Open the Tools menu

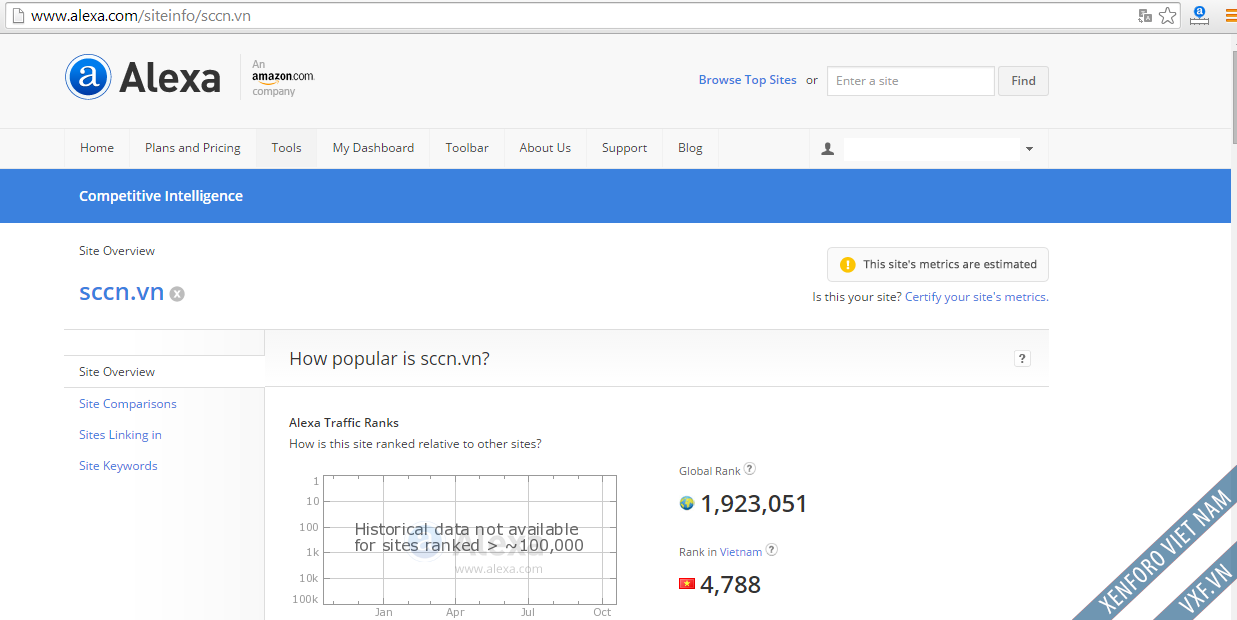(x=286, y=148)
